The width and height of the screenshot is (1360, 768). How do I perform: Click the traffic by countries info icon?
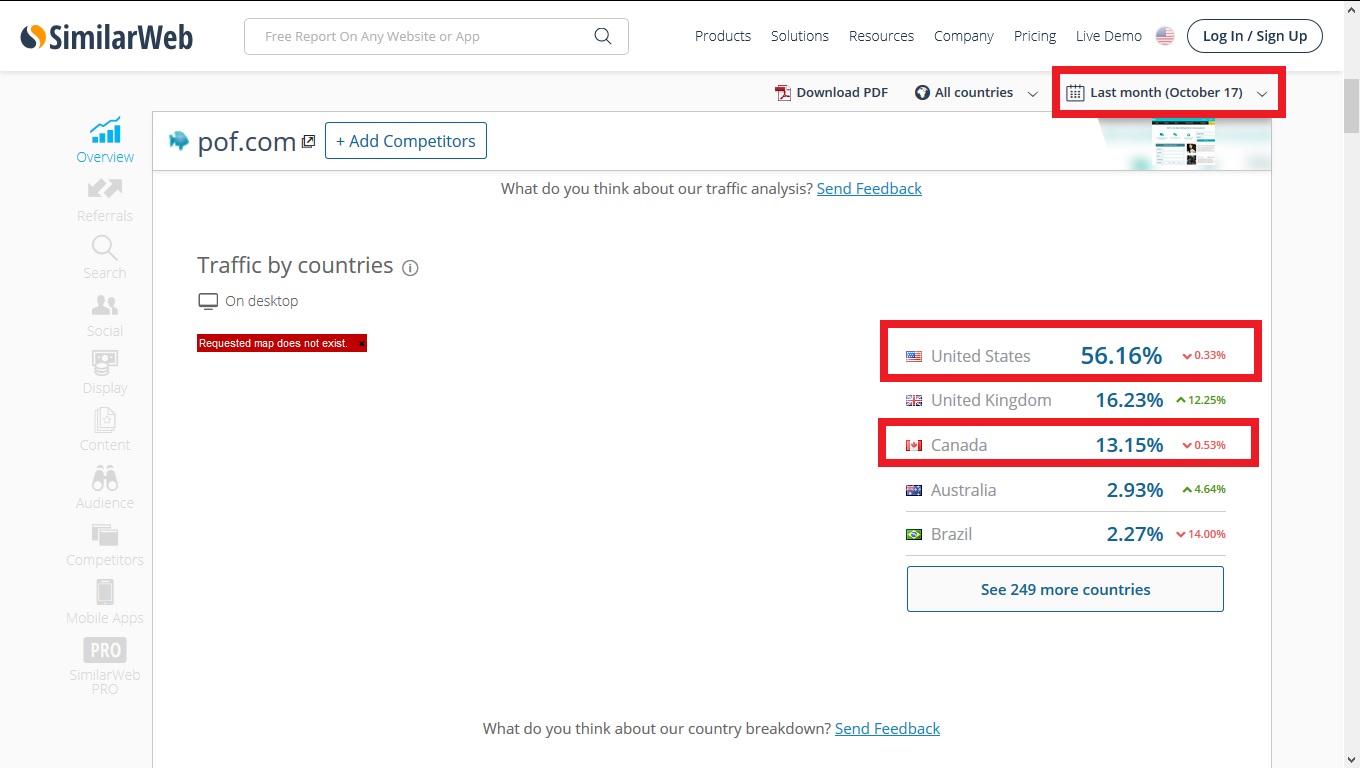click(x=410, y=267)
